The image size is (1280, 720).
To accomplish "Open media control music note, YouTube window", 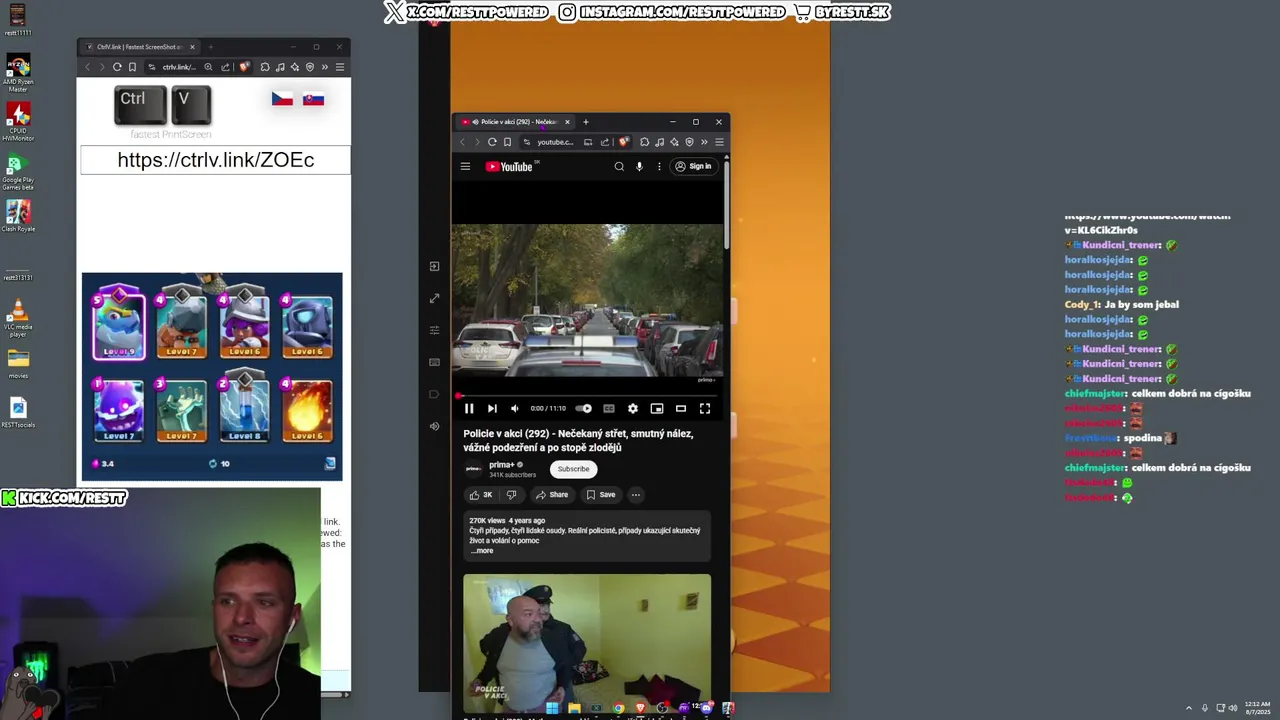I will click(659, 142).
